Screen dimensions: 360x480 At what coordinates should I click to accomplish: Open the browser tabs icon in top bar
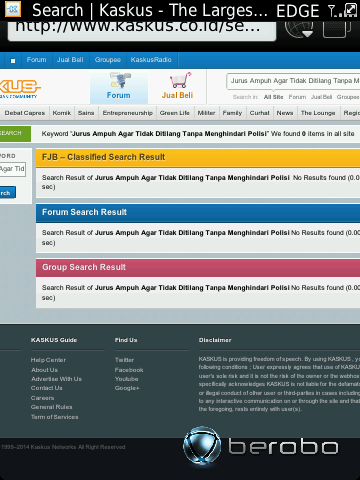[x=337, y=29]
